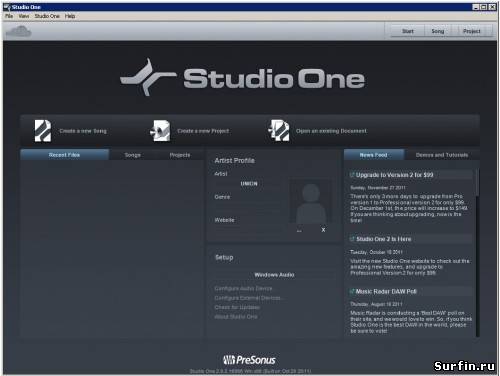The width and height of the screenshot is (500, 376).
Task: Click the Create a new Song icon
Action: pos(43,131)
